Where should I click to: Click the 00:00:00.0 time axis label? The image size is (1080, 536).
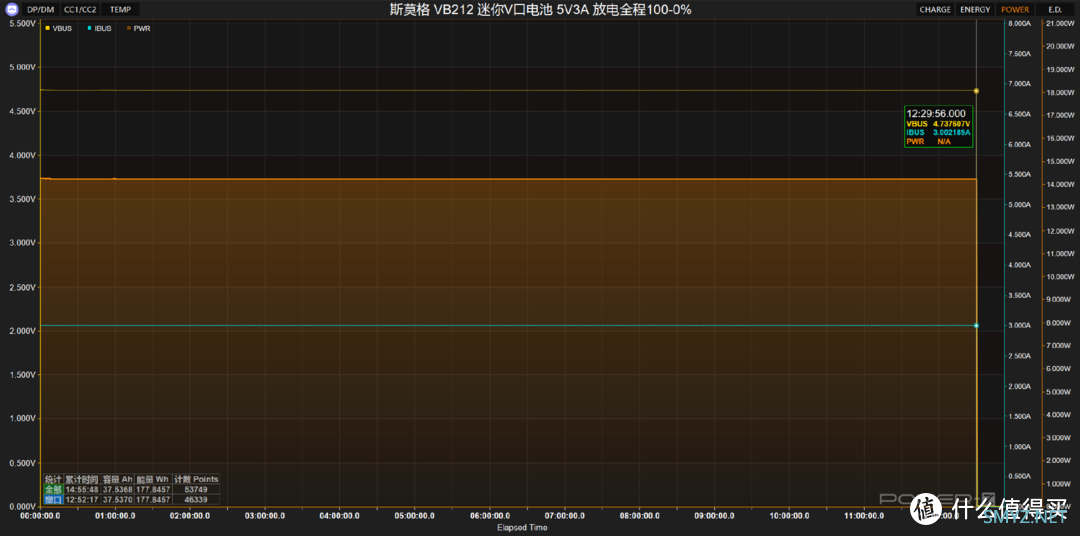pos(40,515)
